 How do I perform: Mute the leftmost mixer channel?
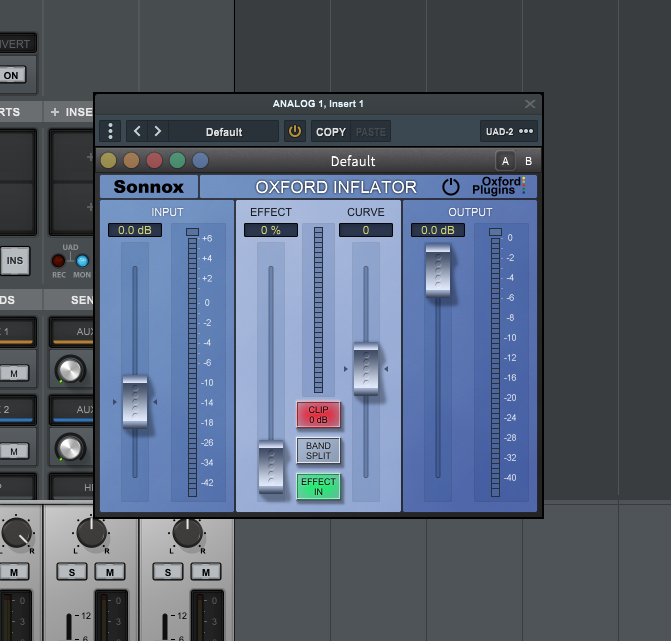point(14,572)
